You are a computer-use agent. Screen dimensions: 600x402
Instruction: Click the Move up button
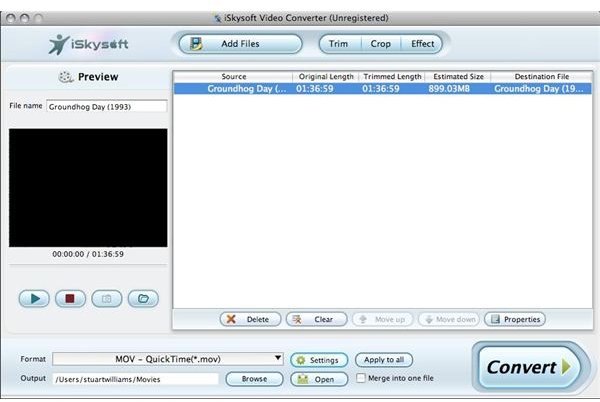(x=383, y=319)
